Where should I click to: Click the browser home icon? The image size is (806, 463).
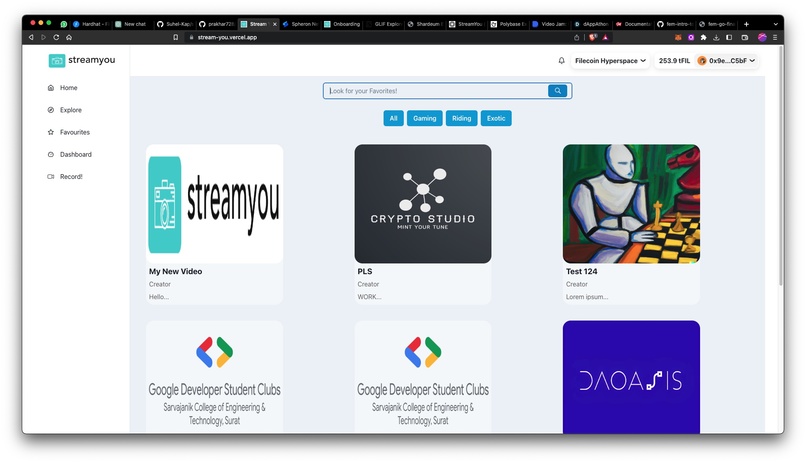click(69, 37)
